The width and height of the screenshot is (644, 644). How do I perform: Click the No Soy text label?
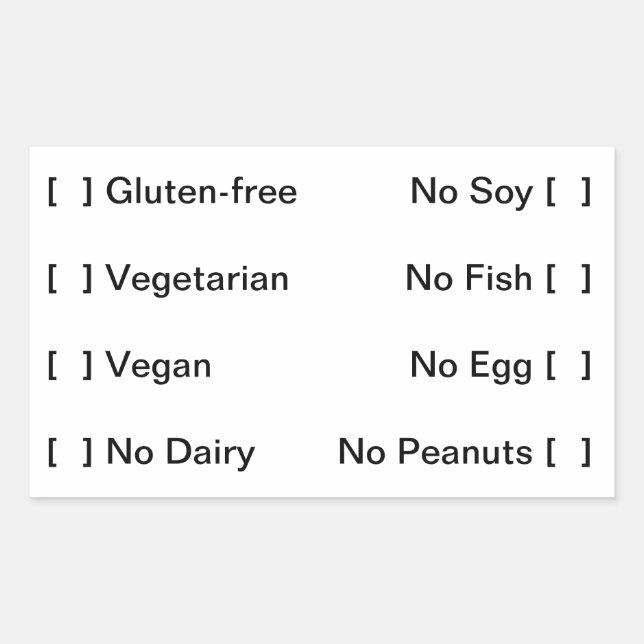pos(471,191)
